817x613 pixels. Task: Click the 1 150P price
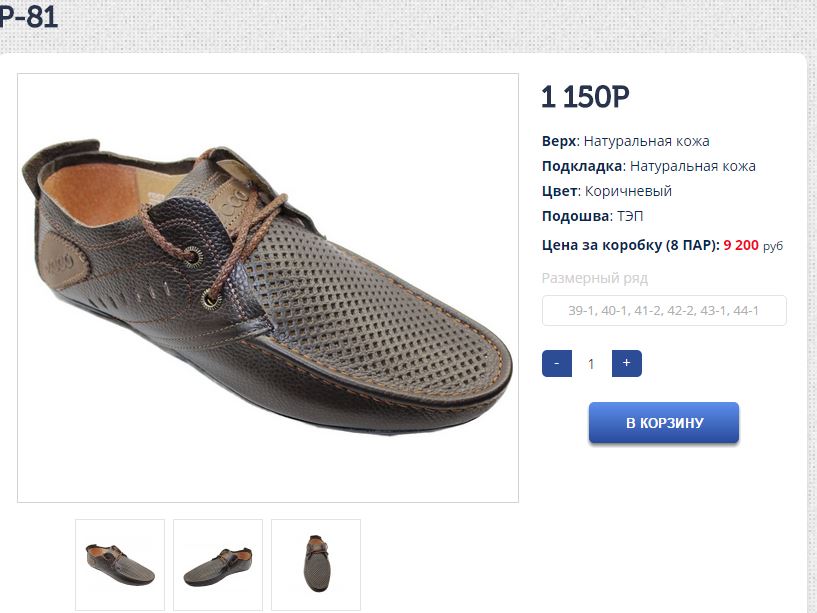click(586, 97)
